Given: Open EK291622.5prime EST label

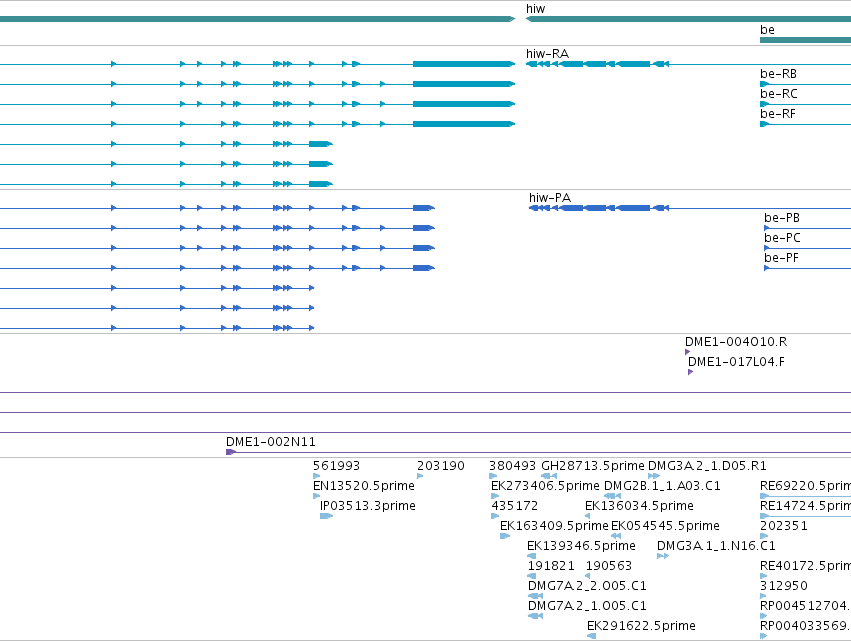Looking at the screenshot, I should pos(641,626).
